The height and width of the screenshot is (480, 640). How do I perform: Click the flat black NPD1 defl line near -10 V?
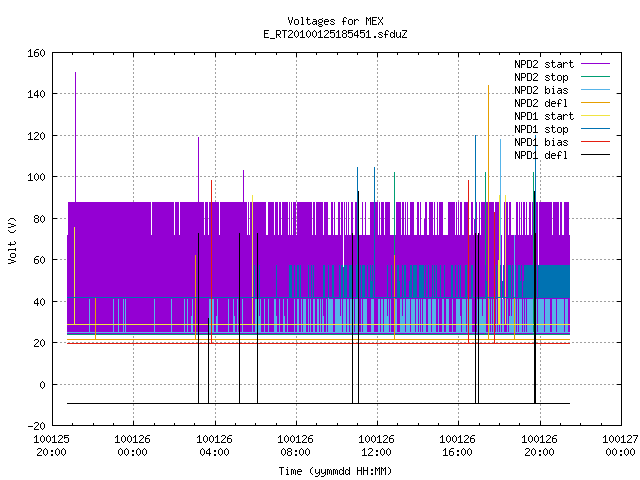[x=318, y=403]
